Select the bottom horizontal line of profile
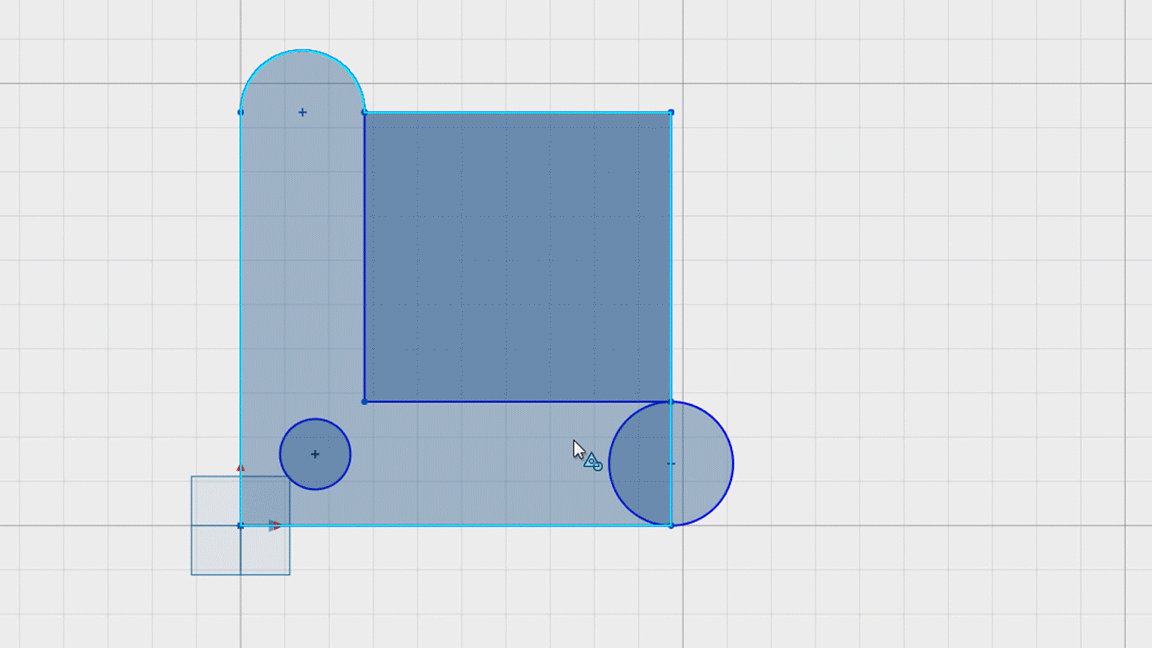Viewport: 1152px width, 648px height. coord(456,525)
